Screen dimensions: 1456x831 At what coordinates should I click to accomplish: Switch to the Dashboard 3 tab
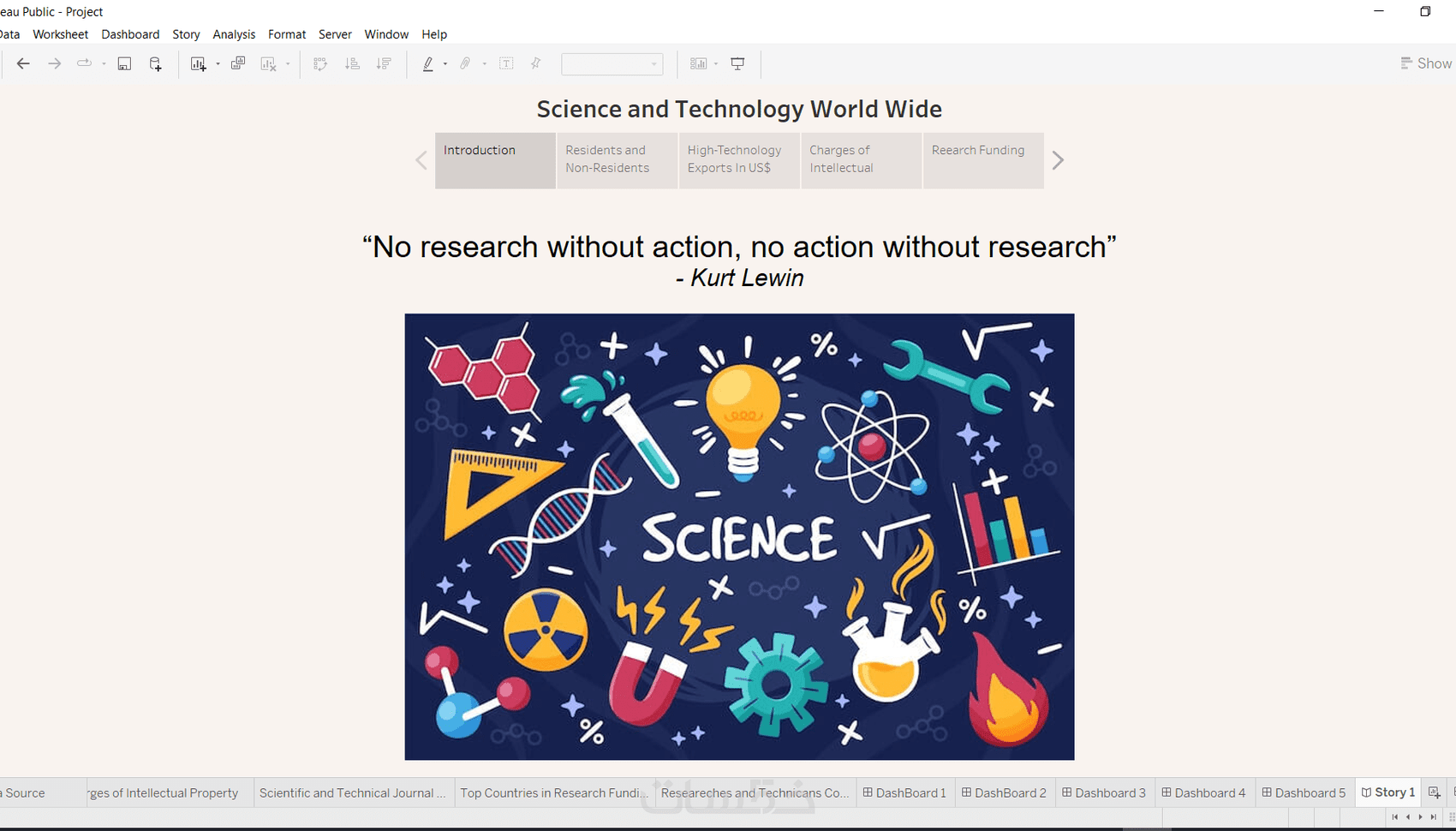click(x=1104, y=792)
